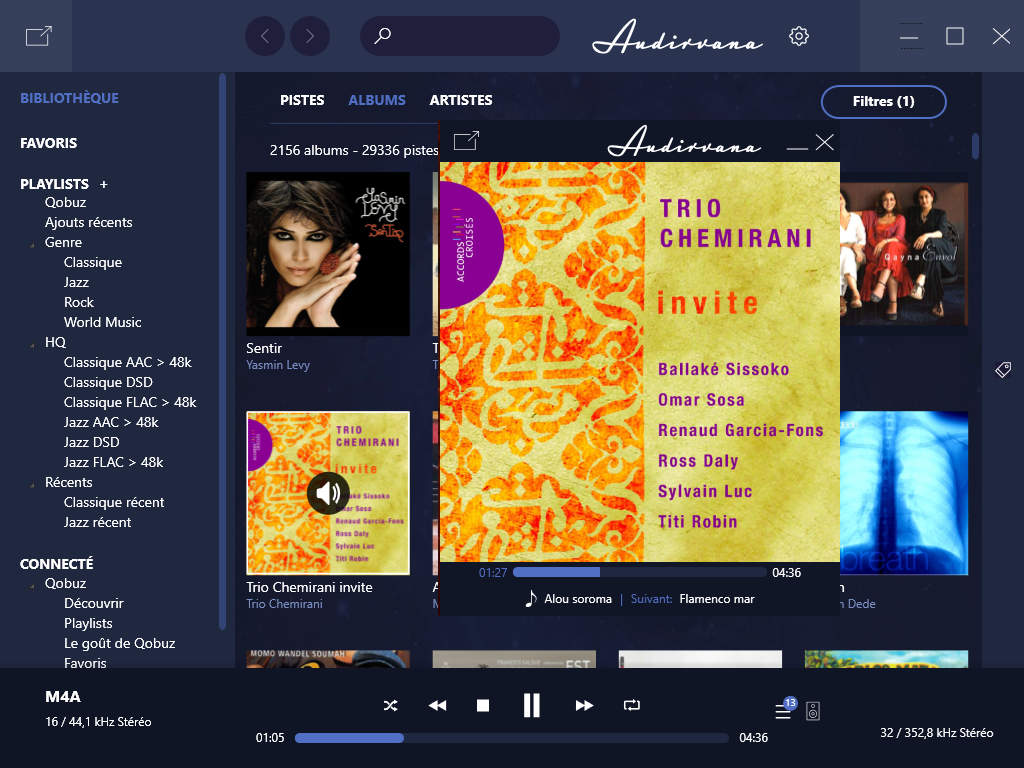Click the sidebar vertical scrollbar
1024x768 pixels.
coord(222,351)
